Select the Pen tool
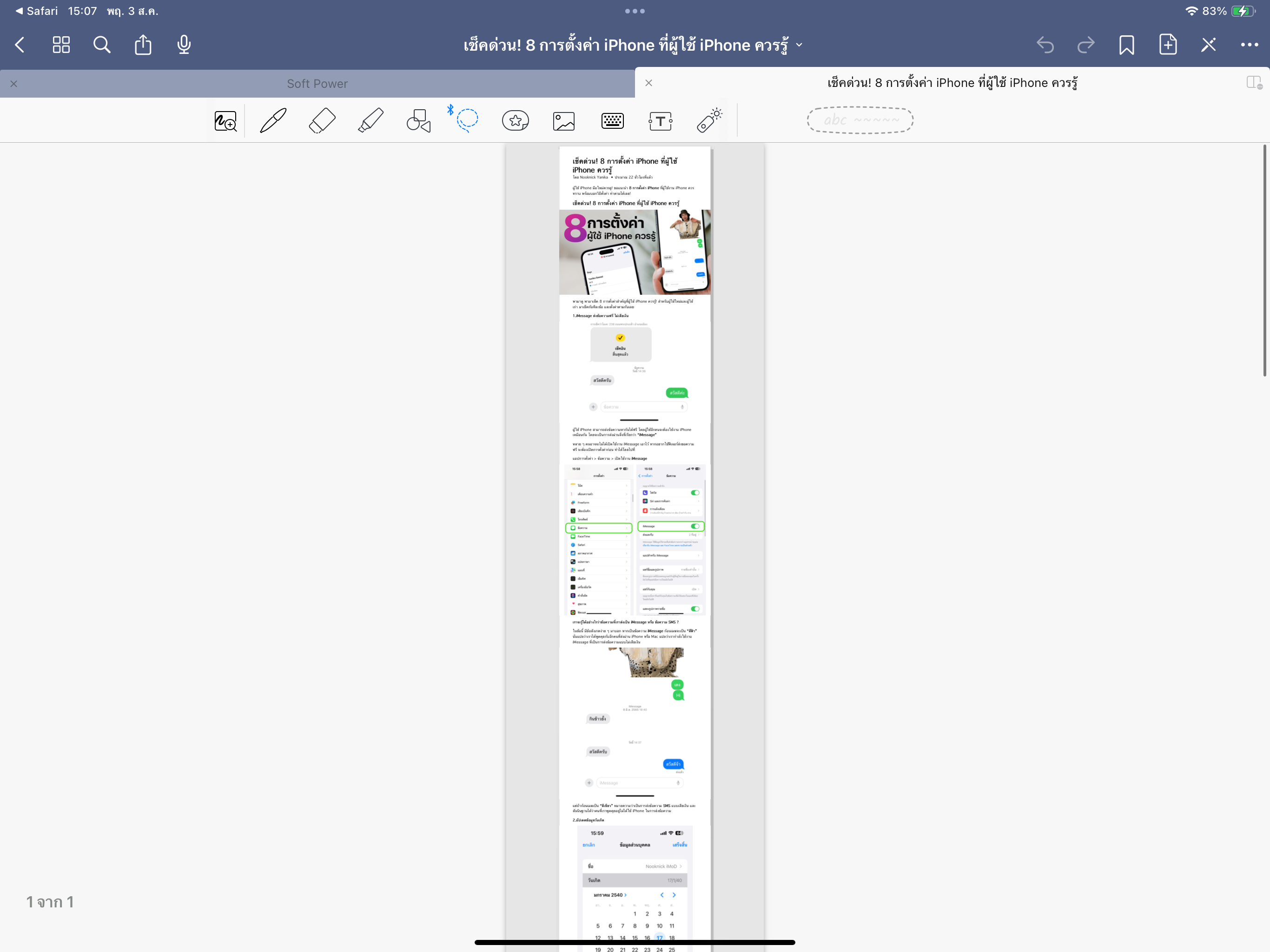This screenshot has width=1270, height=952. click(273, 120)
